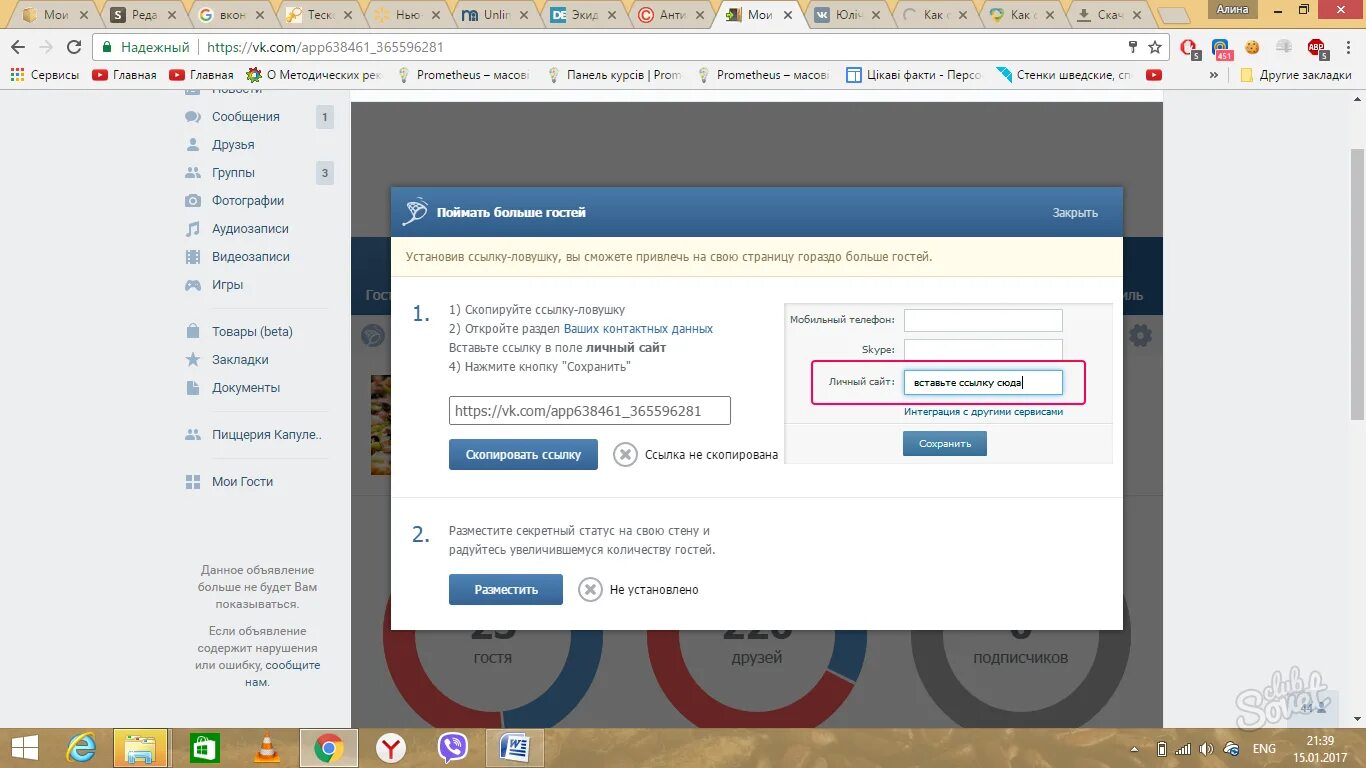This screenshot has height=768, width=1366.
Task: Click the Ссылка не скопирована status icon
Action: [625, 455]
